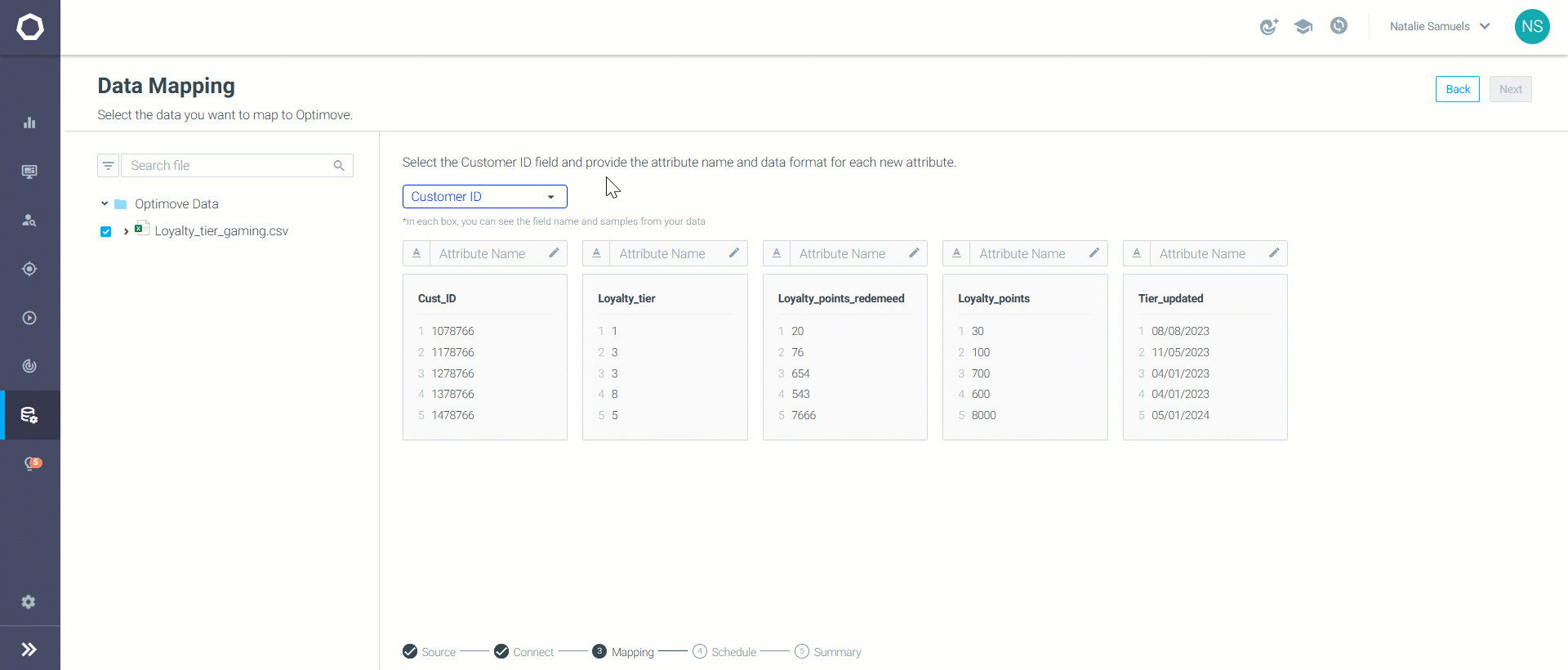The width and height of the screenshot is (1568, 670).
Task: Click the Loyalty_points column header
Action: [994, 298]
